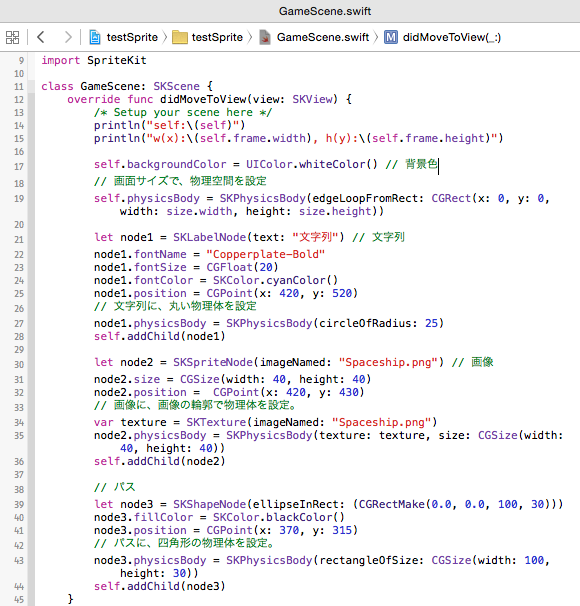Click "self.frame.height" on line 15

point(428,138)
